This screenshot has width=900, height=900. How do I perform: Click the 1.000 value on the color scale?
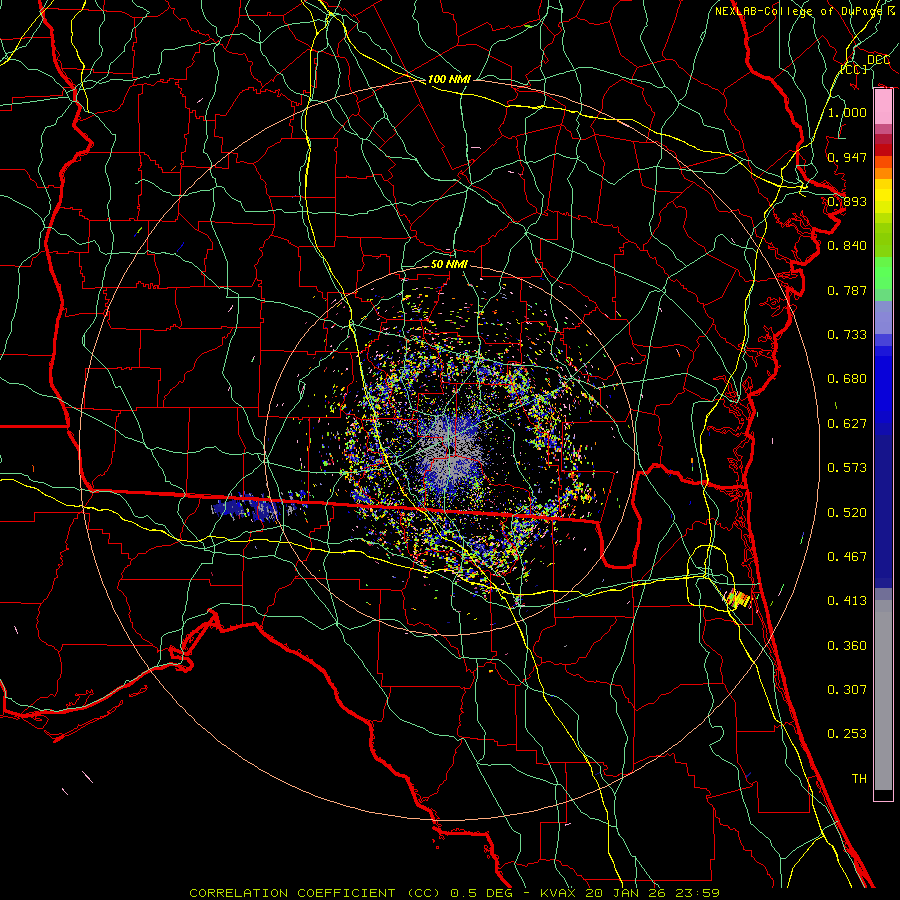847,112
